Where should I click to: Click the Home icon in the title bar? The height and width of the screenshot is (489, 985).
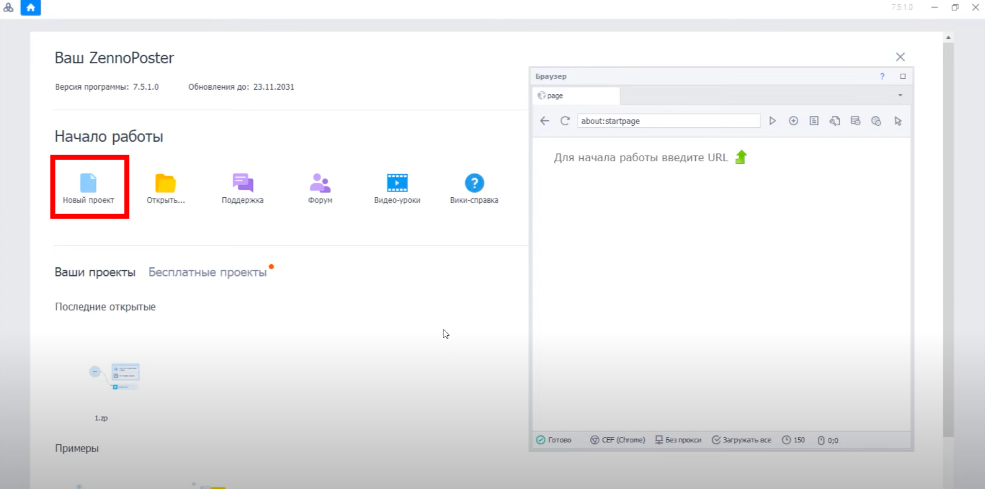[30, 8]
